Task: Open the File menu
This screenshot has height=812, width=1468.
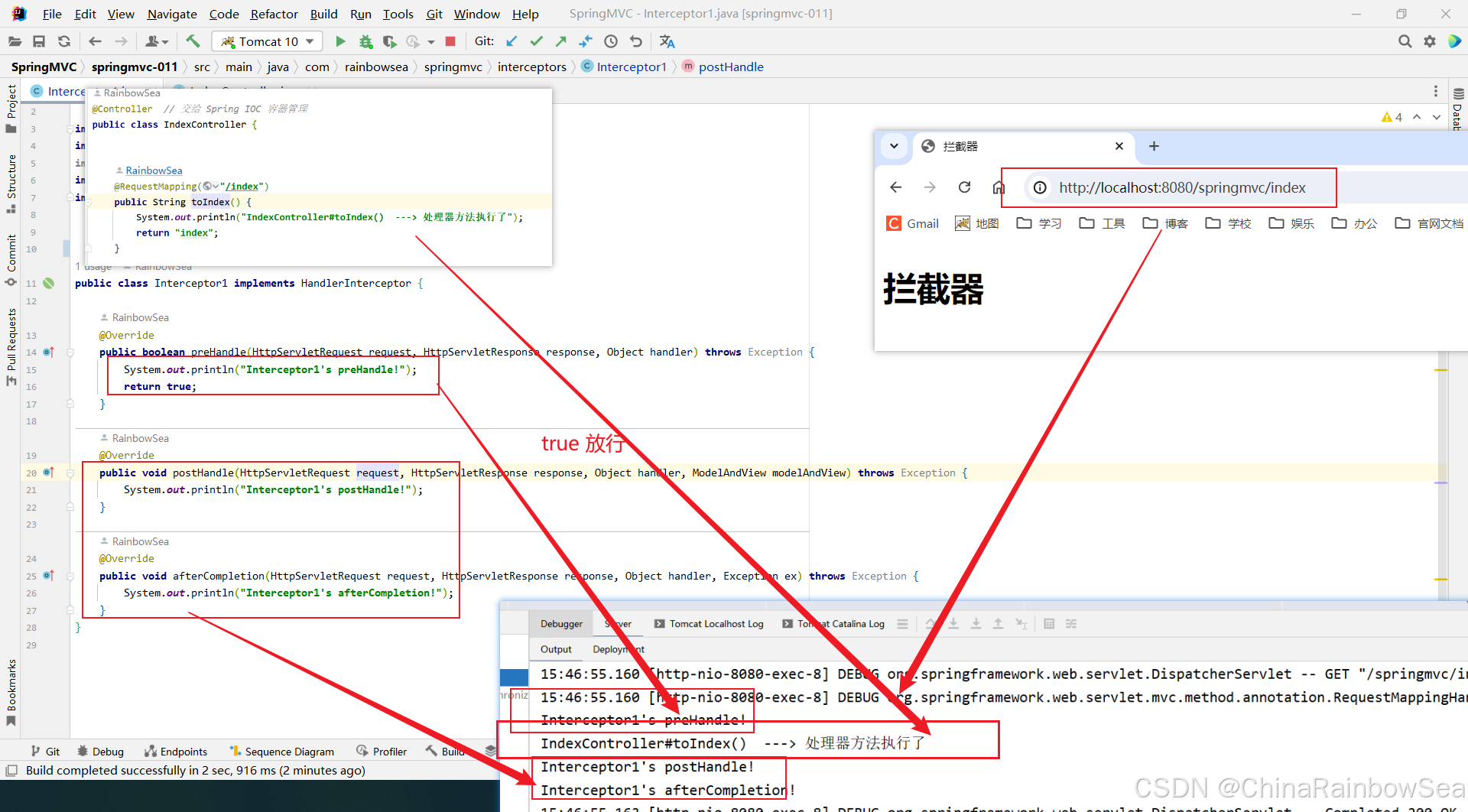Action: tap(52, 14)
